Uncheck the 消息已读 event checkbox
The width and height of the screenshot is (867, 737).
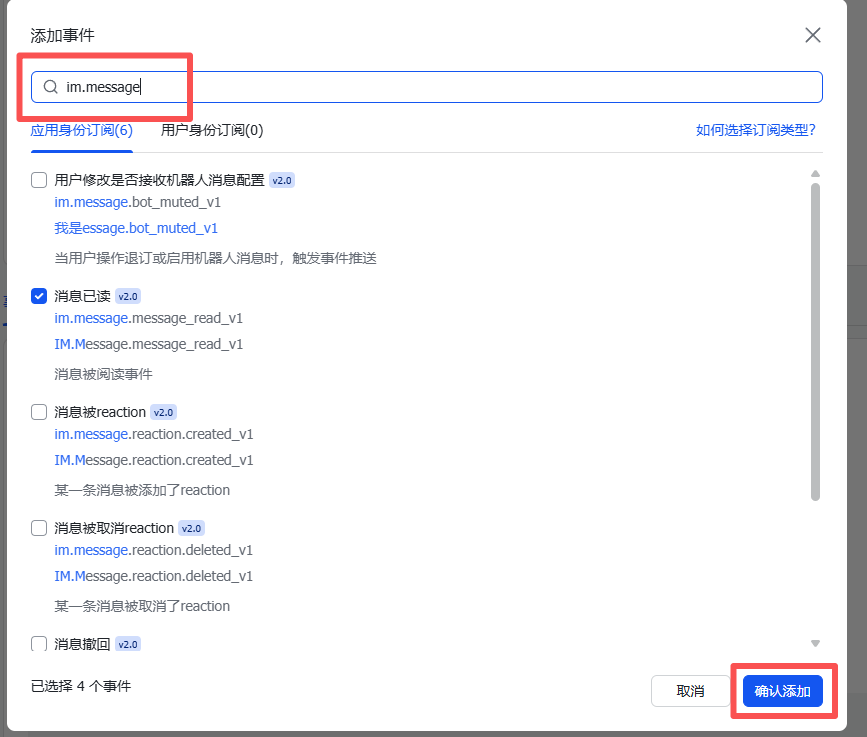(x=38, y=295)
